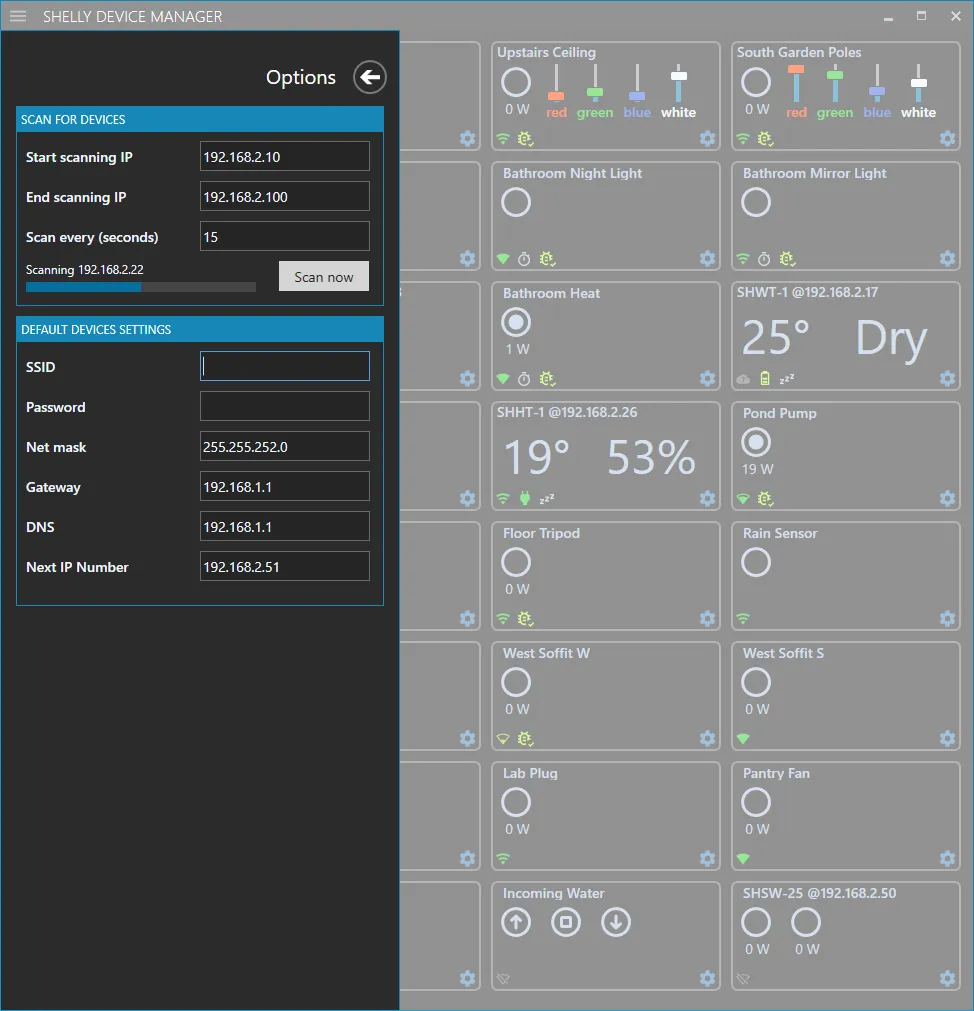Open Bathroom Mirror Light settings gear
This screenshot has width=974, height=1011.
tap(947, 259)
